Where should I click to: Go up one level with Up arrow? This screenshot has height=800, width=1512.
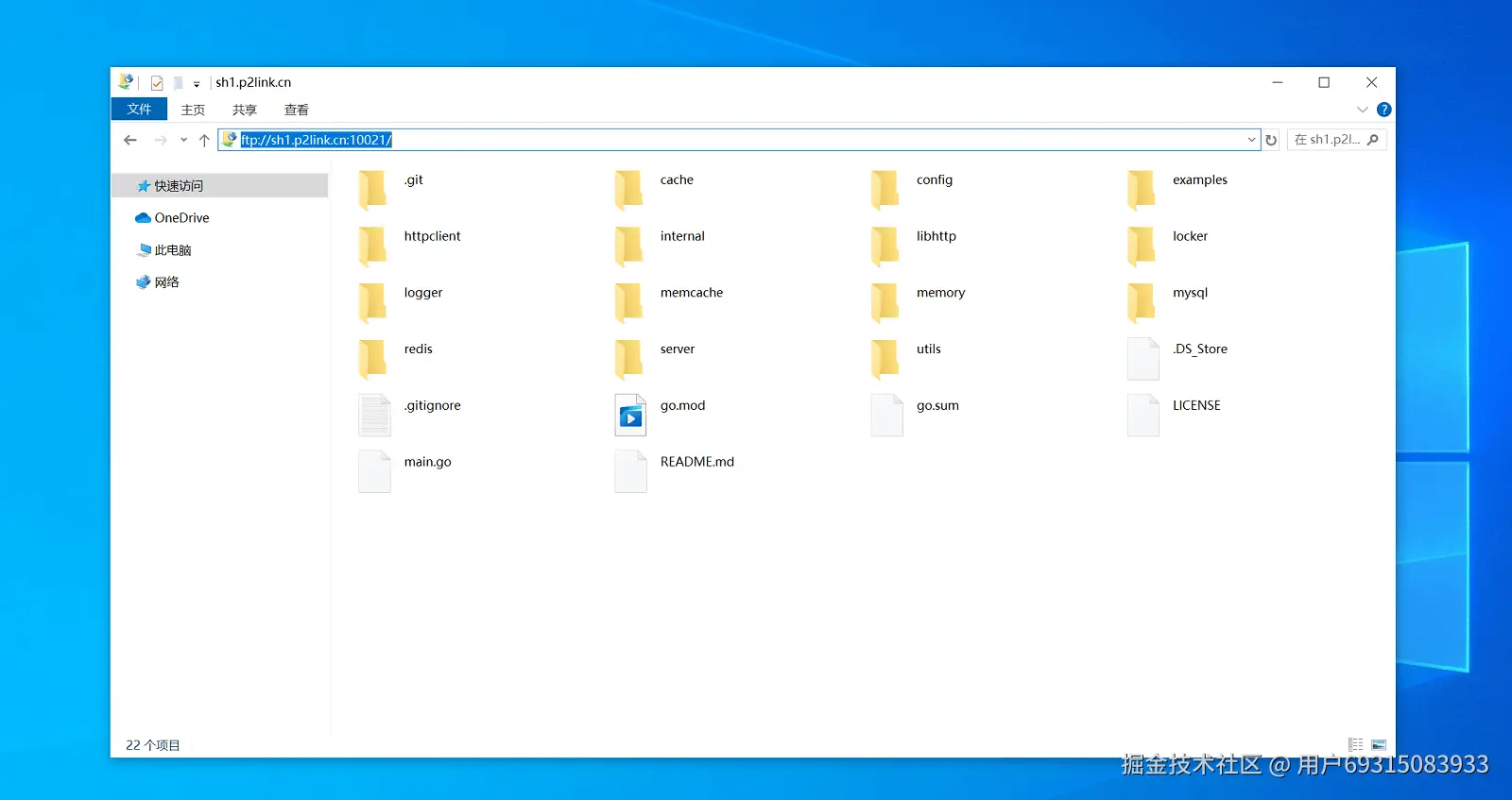(x=204, y=140)
